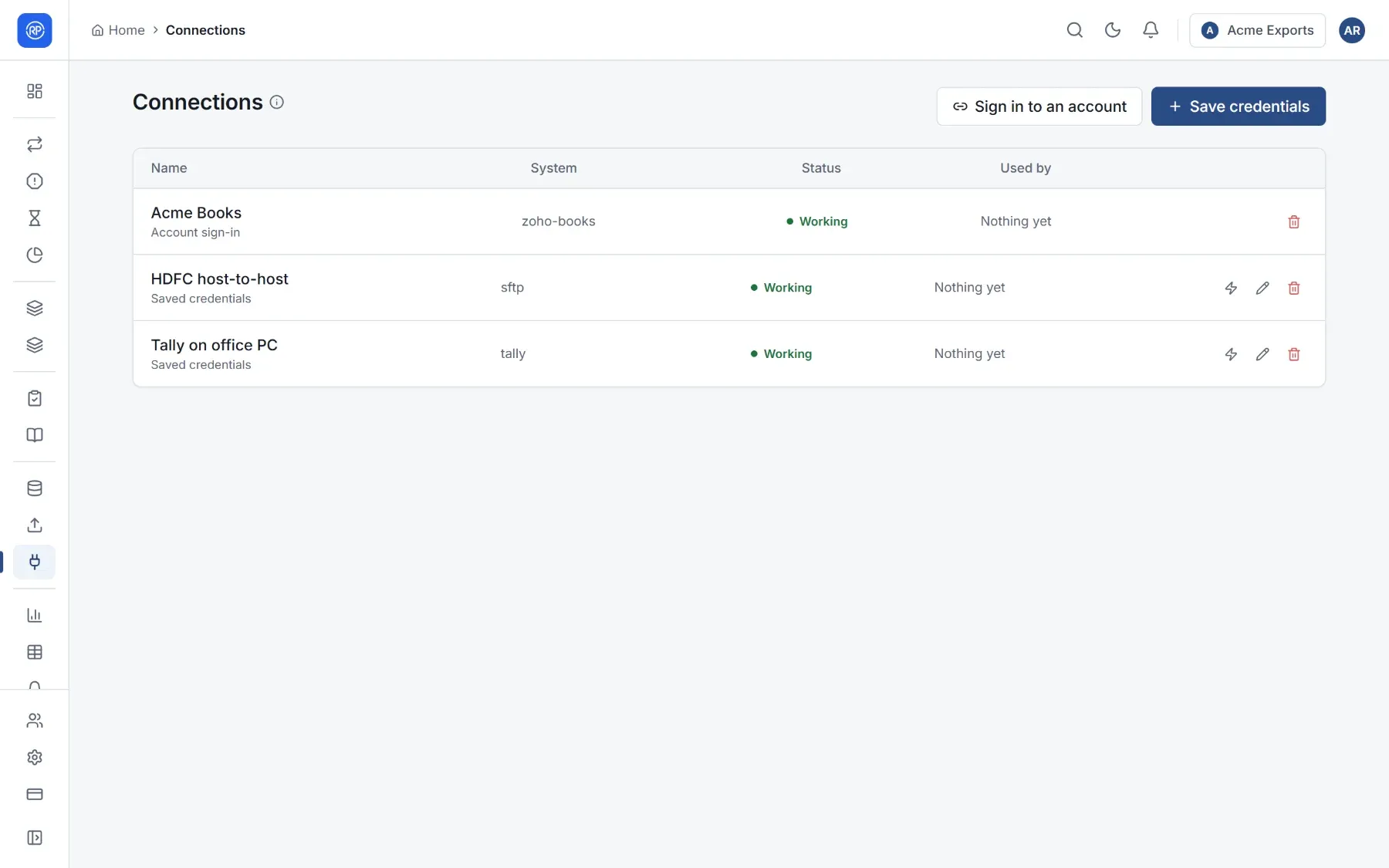Click the zoho-books system cell
The height and width of the screenshot is (868, 1389).
click(x=559, y=221)
